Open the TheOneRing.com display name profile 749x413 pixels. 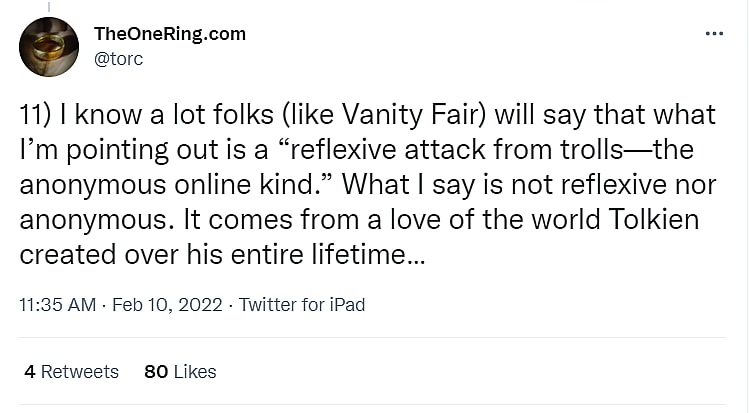tap(169, 34)
